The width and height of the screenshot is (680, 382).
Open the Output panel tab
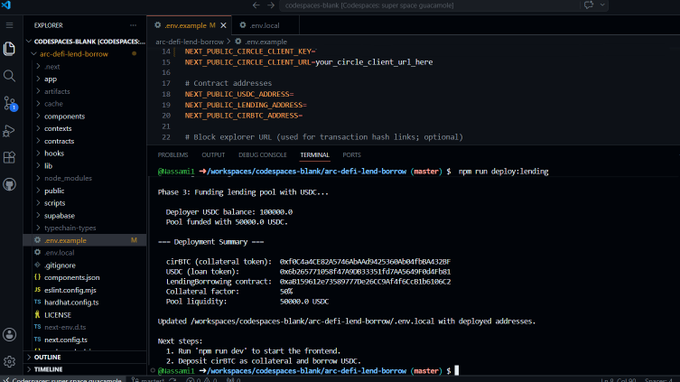click(213, 155)
